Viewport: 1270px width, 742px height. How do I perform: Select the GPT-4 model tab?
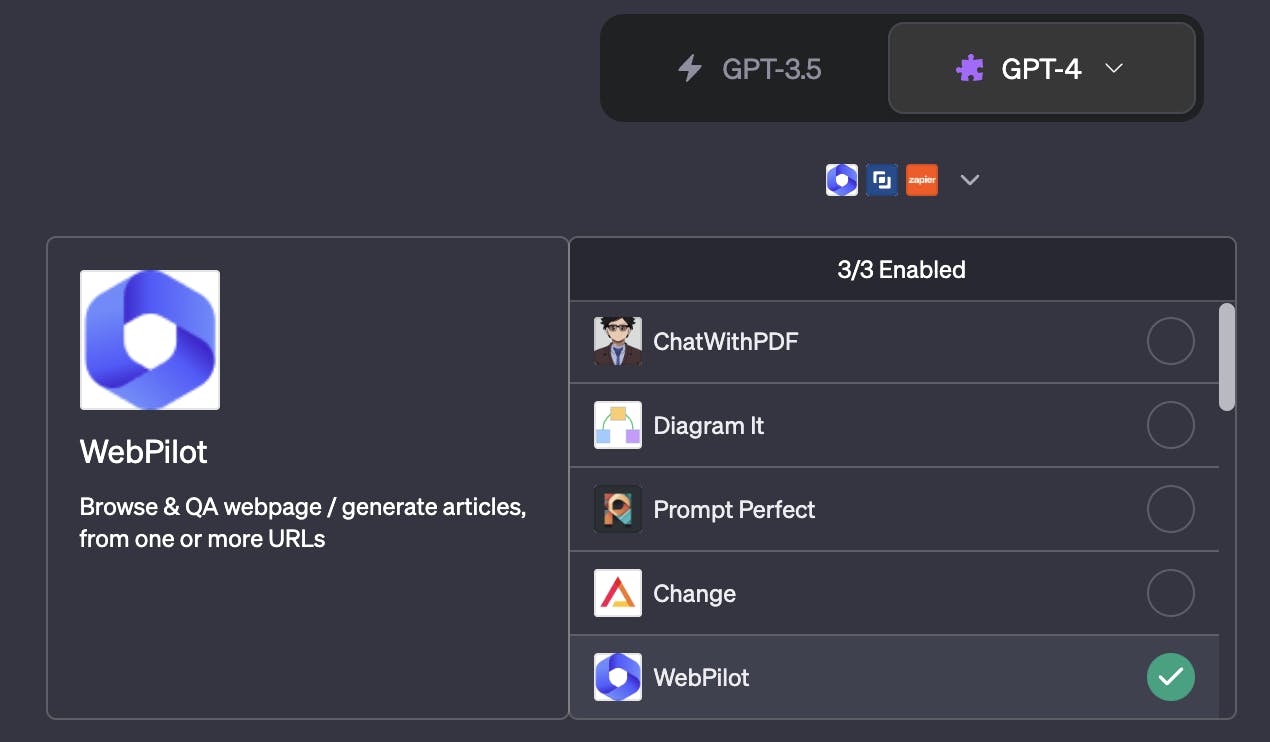1042,68
